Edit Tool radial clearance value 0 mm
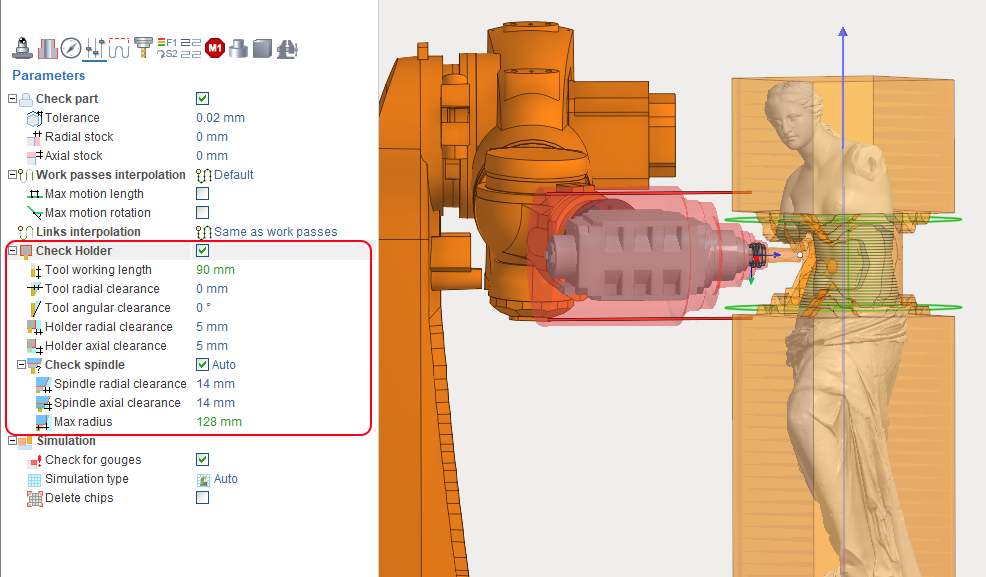986x577 pixels. click(x=212, y=289)
